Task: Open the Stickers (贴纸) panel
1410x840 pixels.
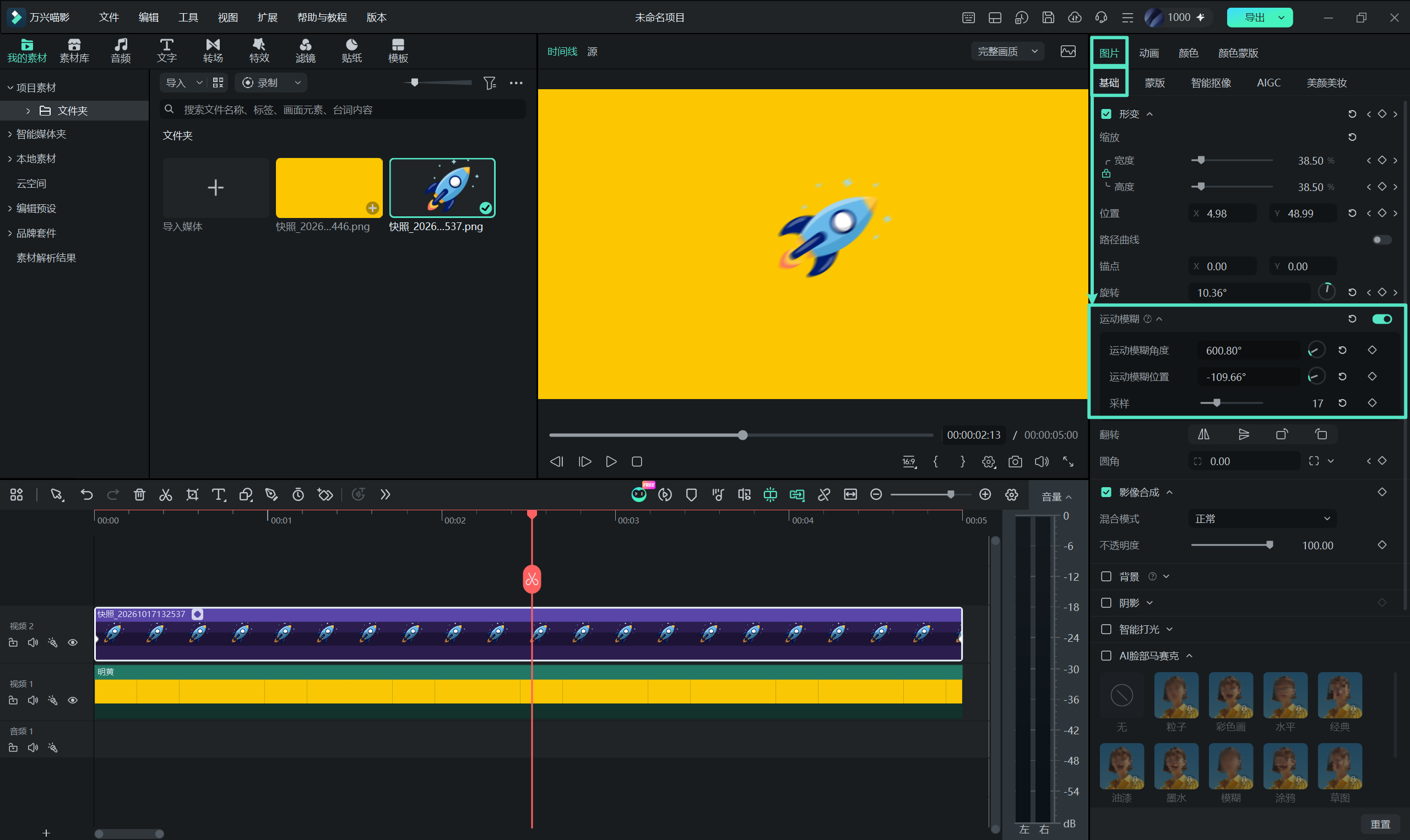Action: pyautogui.click(x=351, y=51)
